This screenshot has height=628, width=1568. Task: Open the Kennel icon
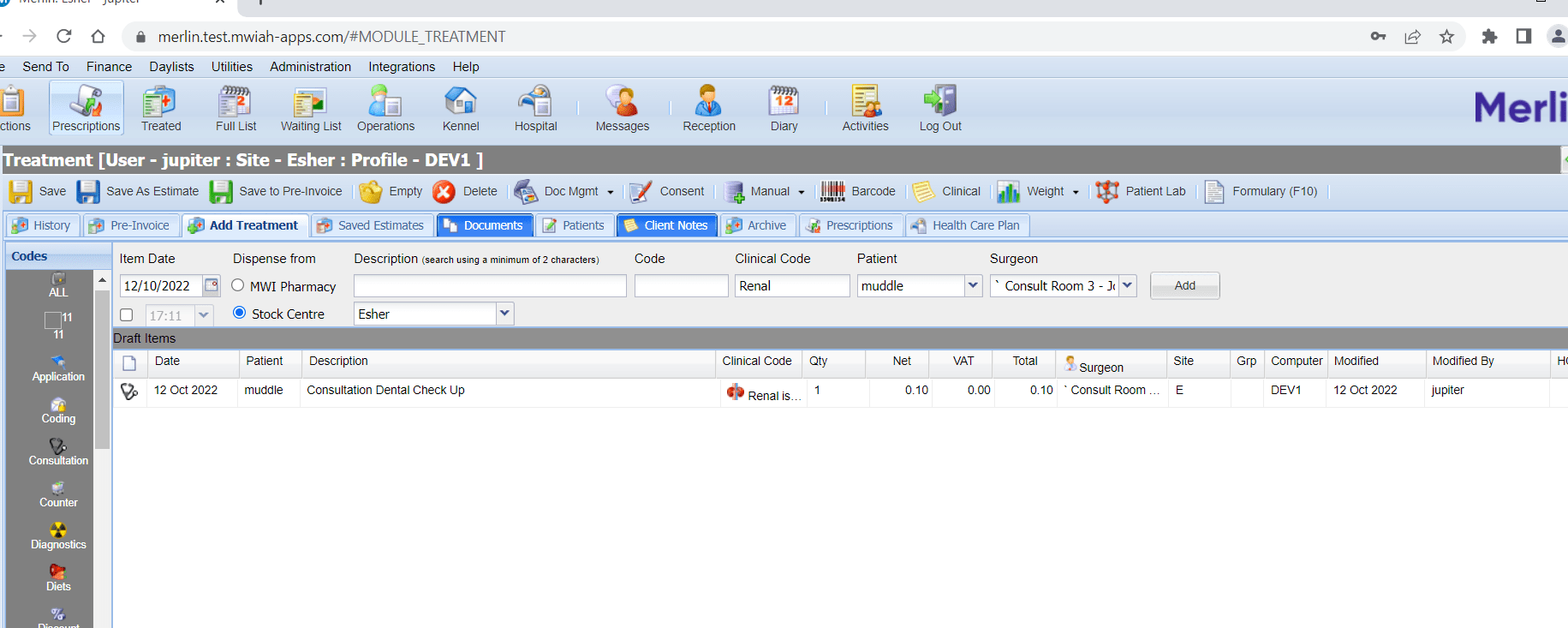461,108
